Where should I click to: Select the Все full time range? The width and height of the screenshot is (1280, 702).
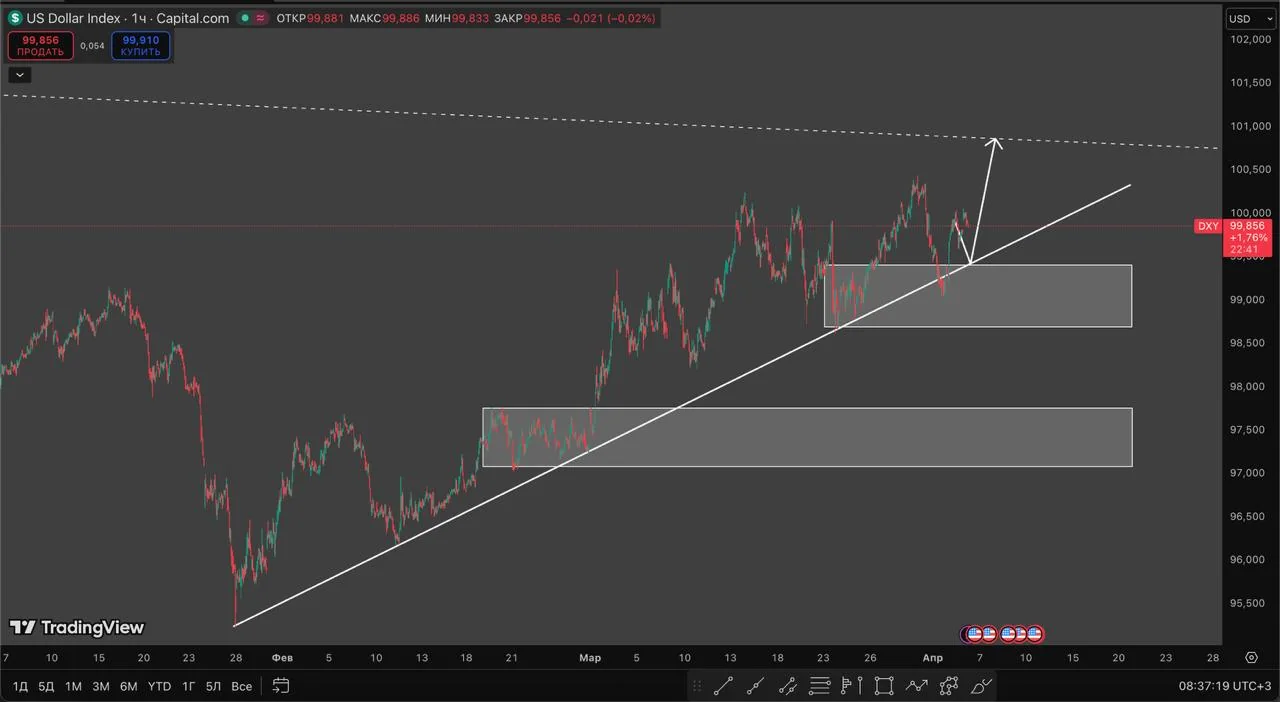pyautogui.click(x=241, y=686)
